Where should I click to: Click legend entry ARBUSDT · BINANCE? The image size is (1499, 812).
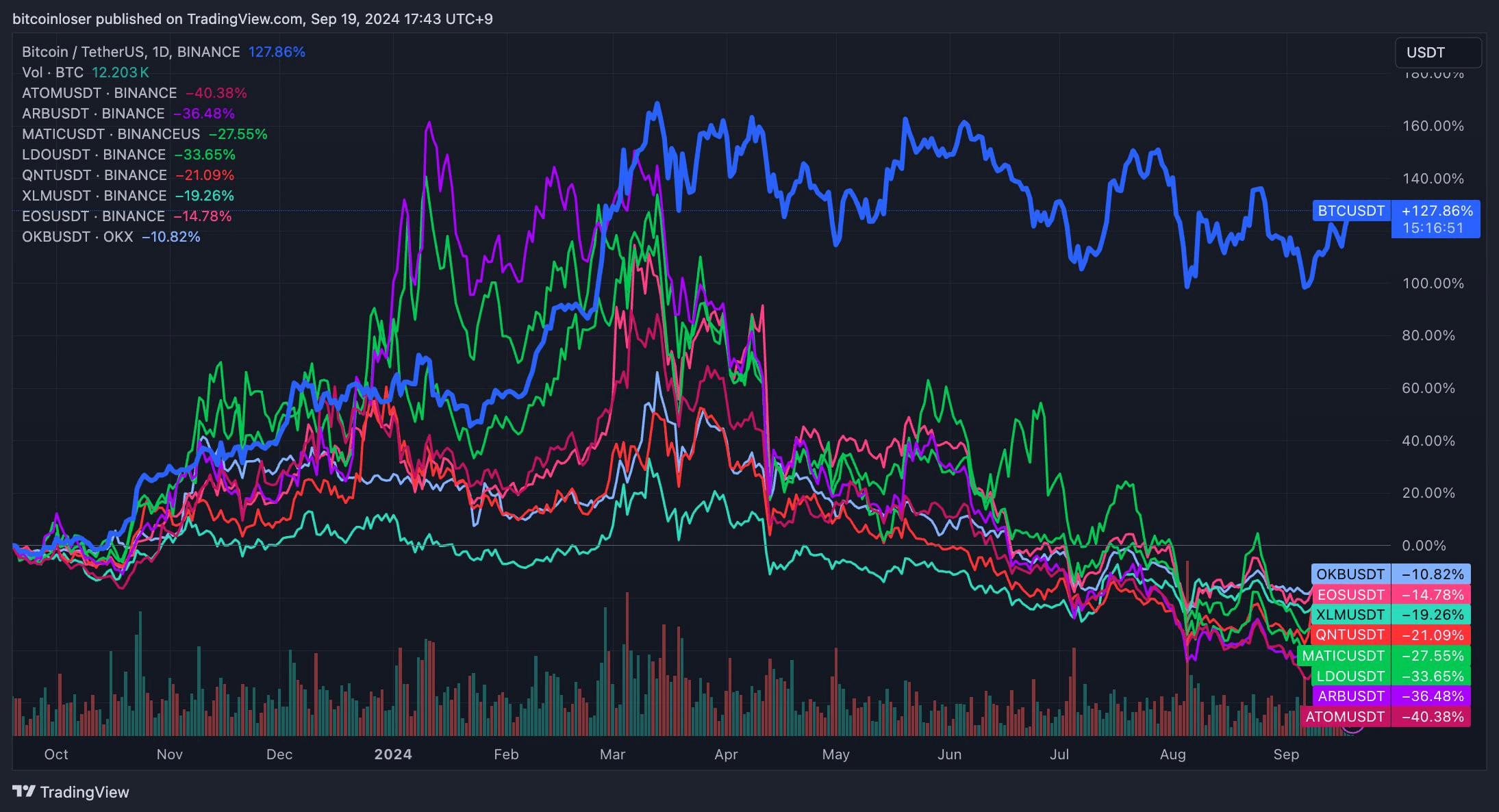pos(93,114)
